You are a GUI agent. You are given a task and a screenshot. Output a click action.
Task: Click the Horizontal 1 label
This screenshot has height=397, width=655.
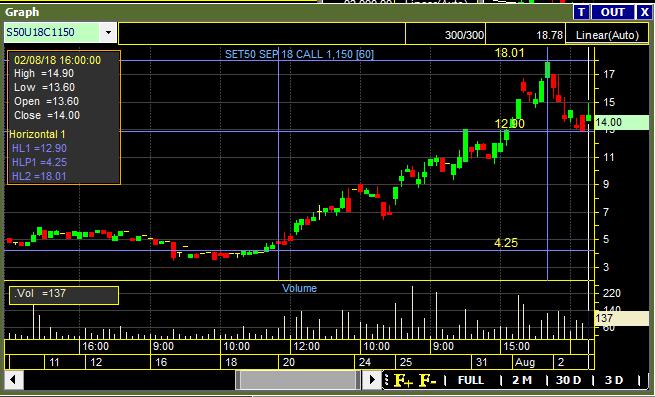coord(37,135)
